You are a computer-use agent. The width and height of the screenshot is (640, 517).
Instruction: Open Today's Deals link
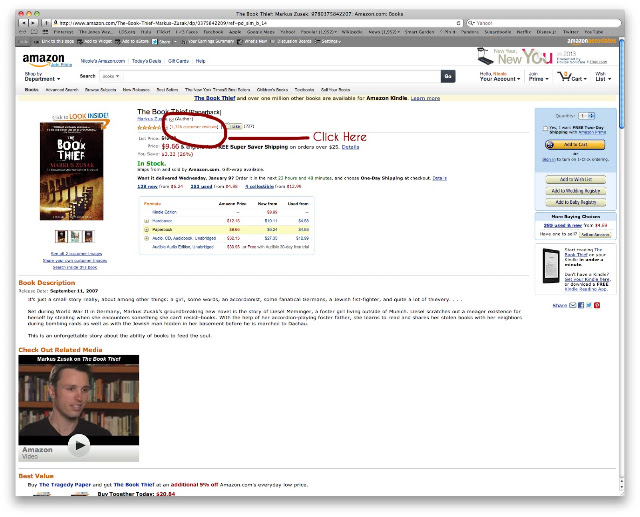(x=146, y=61)
